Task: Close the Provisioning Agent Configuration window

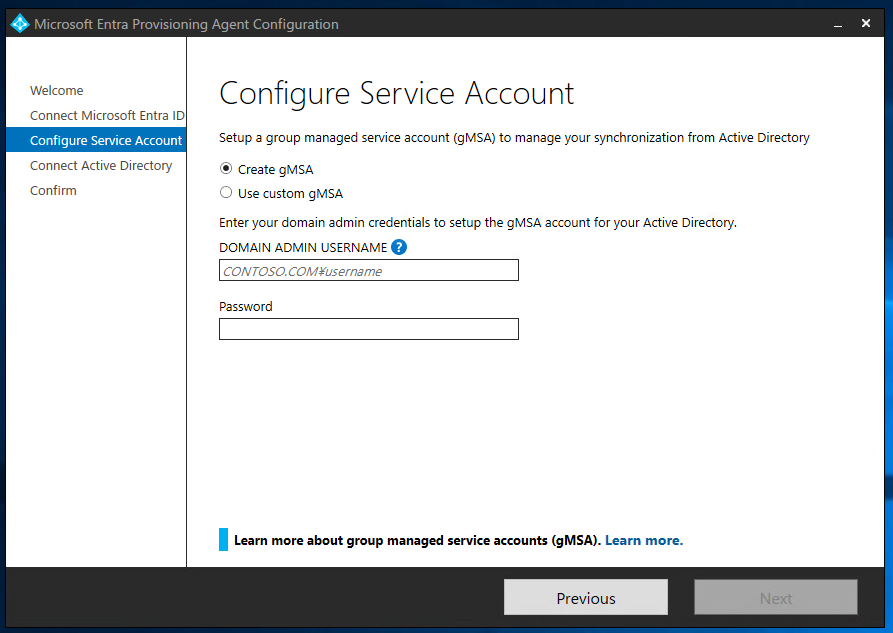Action: coord(866,23)
